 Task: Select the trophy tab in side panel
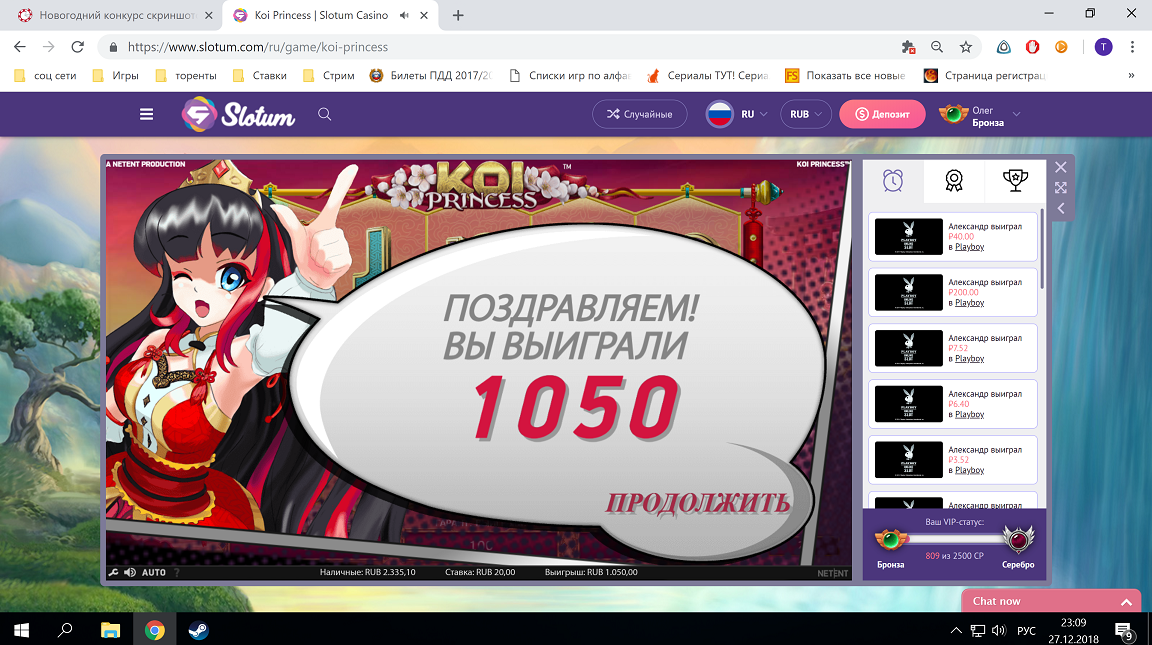(x=1015, y=180)
